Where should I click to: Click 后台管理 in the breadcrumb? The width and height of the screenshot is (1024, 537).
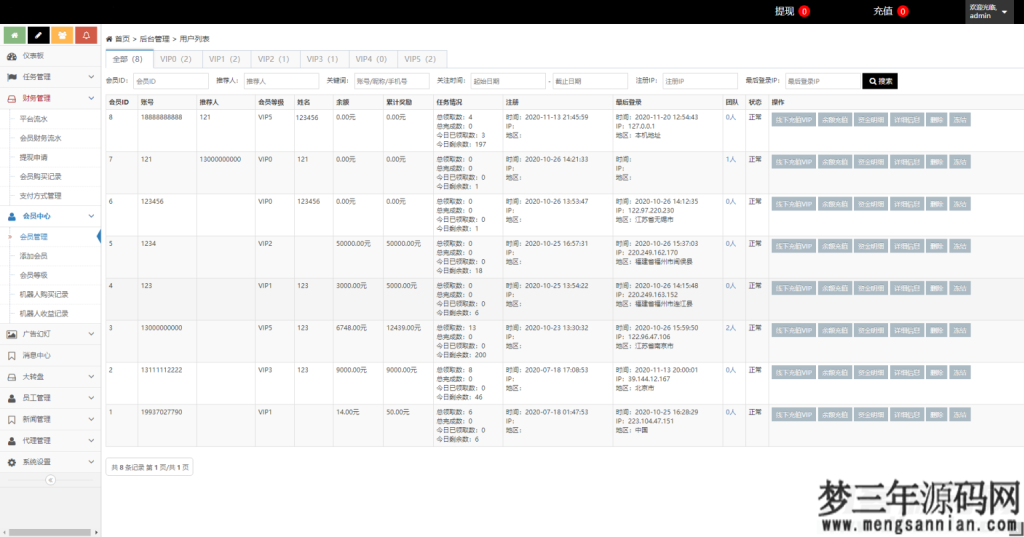(154, 39)
